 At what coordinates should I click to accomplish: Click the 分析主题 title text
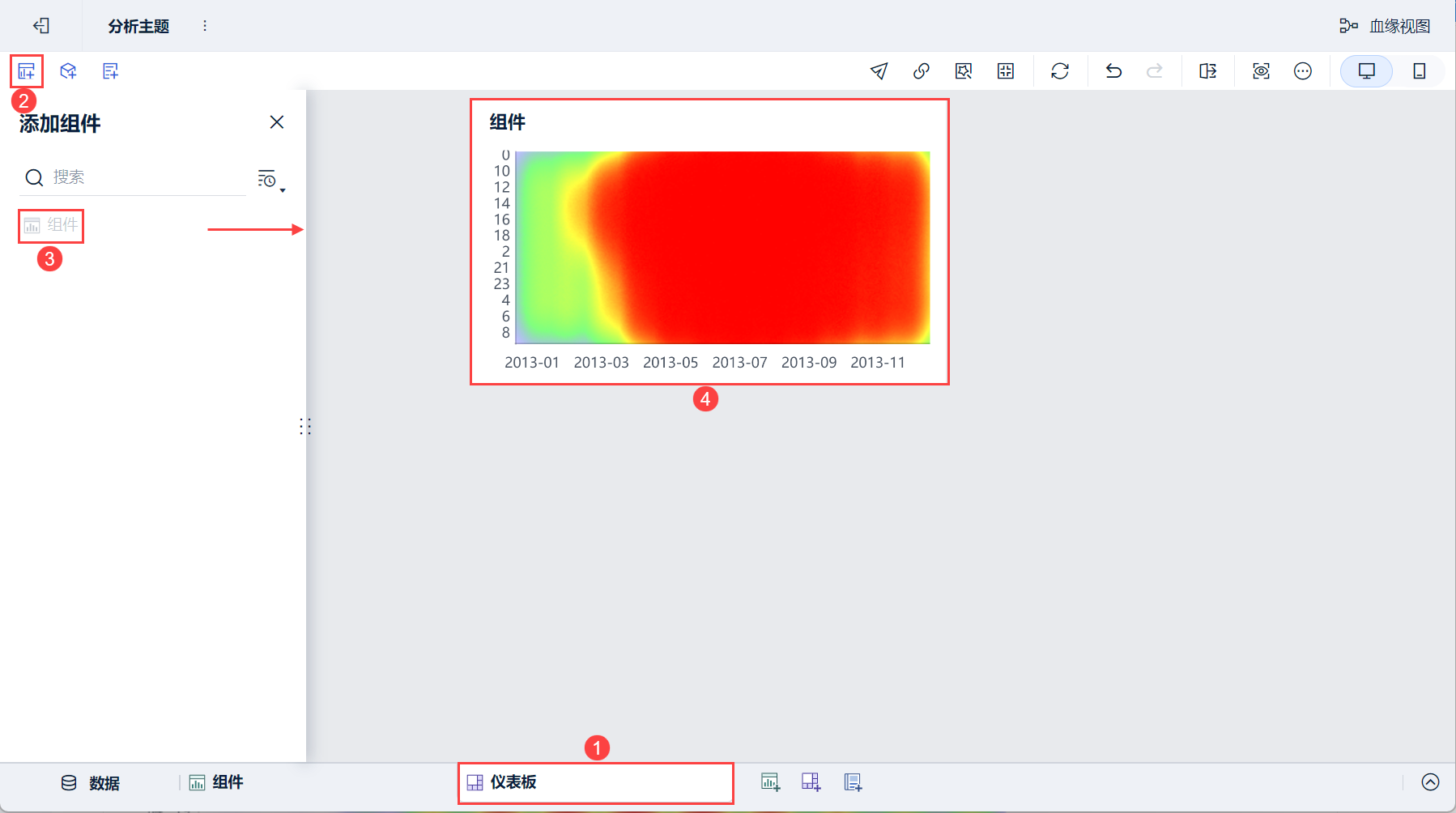[138, 26]
